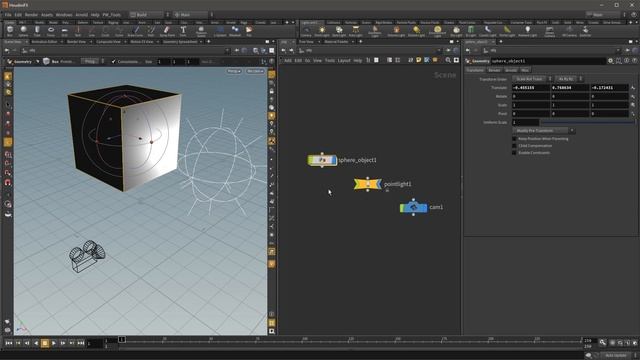Viewport: 640px width, 360px height.
Task: Open the Rx Ry Rz rotation order dropdown
Action: 569,79
